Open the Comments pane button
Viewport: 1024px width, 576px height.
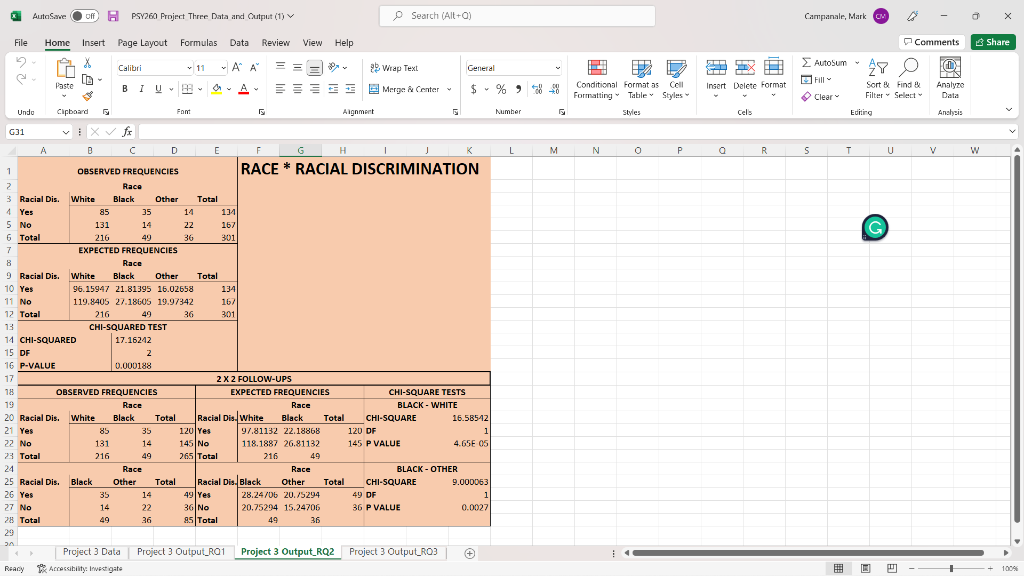930,42
